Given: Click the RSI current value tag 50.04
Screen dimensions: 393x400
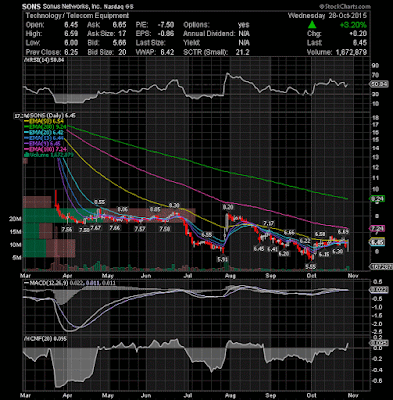Looking at the screenshot, I should 380,85.
